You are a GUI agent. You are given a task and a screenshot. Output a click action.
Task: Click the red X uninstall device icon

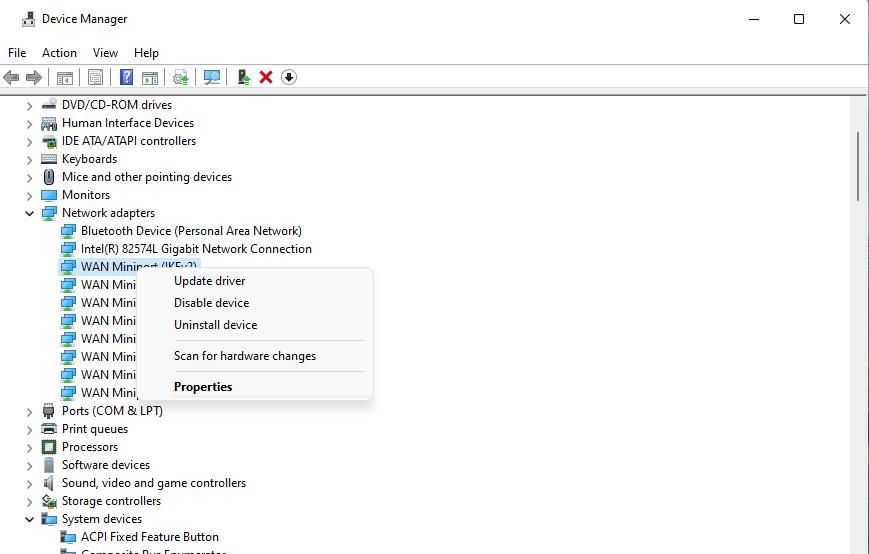click(x=266, y=77)
